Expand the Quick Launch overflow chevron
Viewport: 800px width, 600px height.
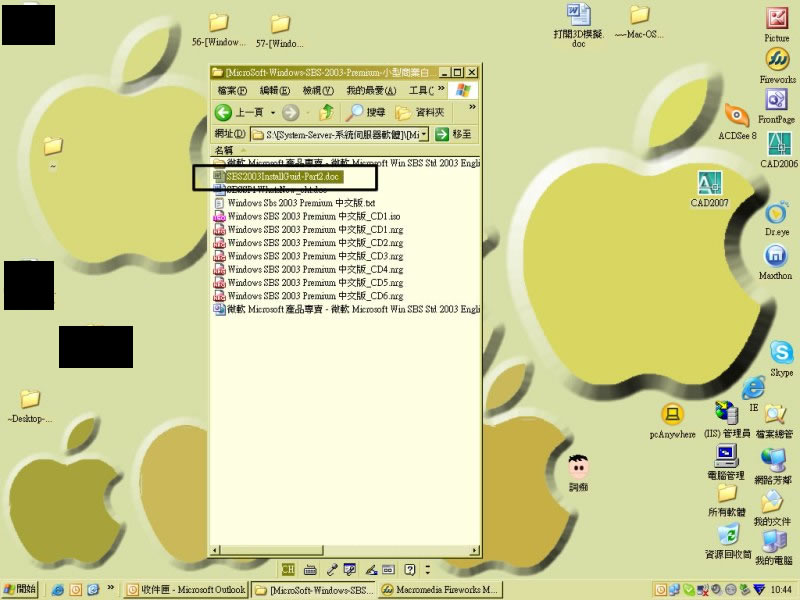pos(110,588)
